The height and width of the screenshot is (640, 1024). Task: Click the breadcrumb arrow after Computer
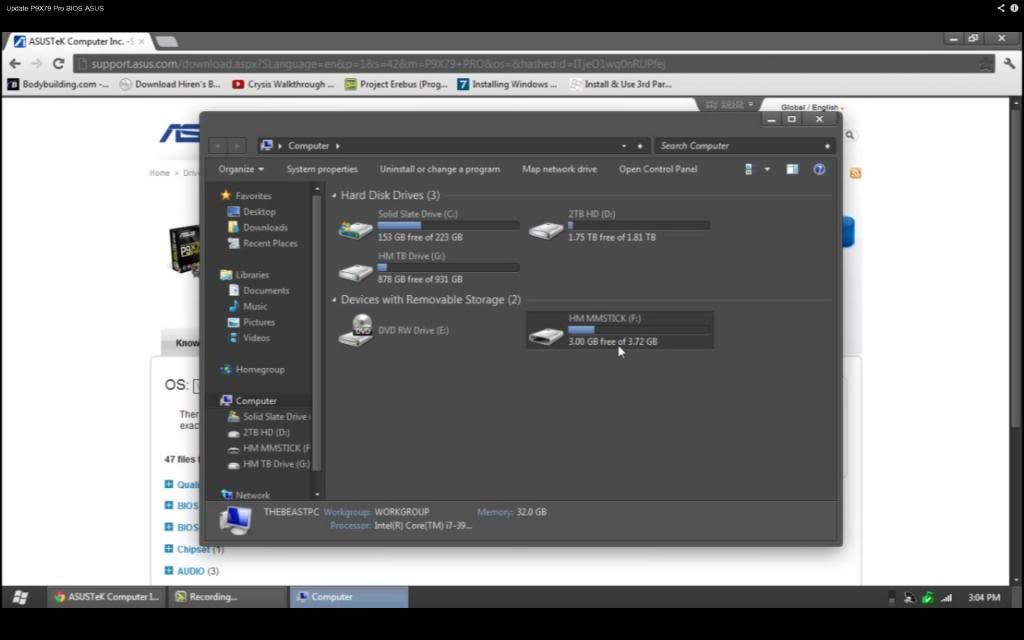tap(338, 146)
